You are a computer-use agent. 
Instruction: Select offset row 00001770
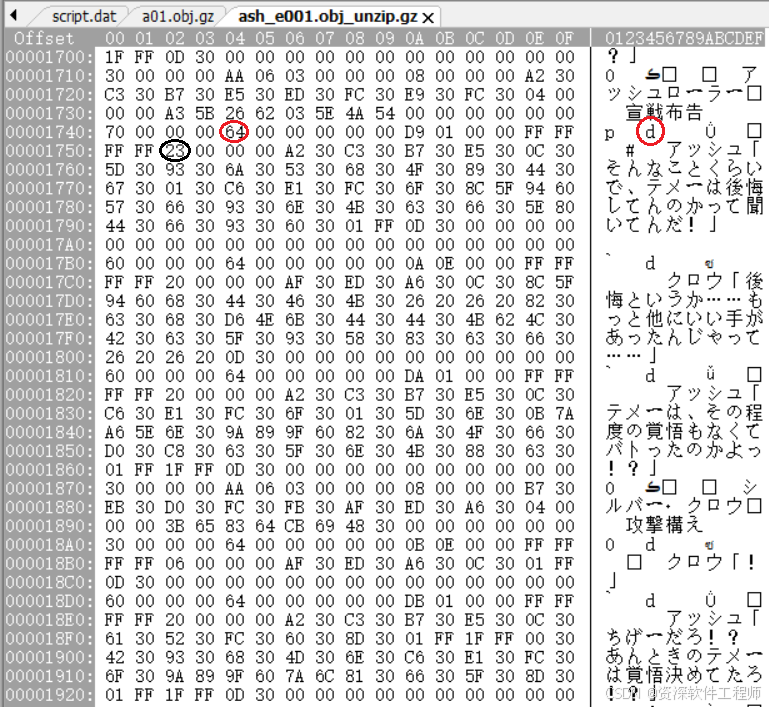(49, 188)
